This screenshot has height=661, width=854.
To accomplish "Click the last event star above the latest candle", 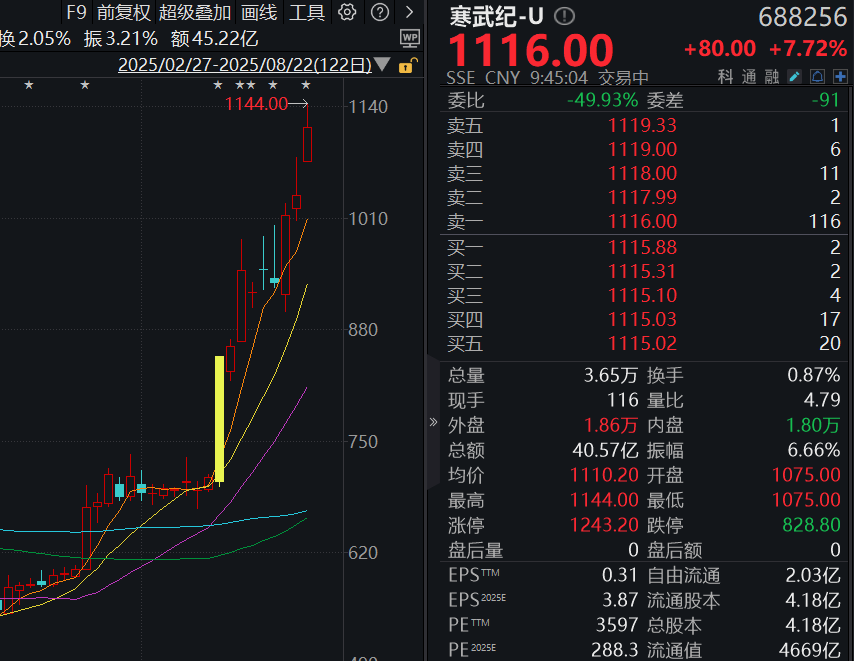I will click(306, 85).
